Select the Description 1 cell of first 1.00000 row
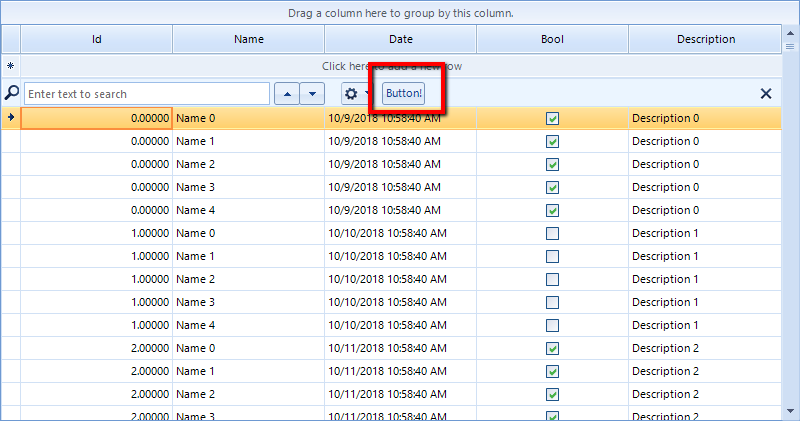Image resolution: width=800 pixels, height=421 pixels. click(705, 233)
